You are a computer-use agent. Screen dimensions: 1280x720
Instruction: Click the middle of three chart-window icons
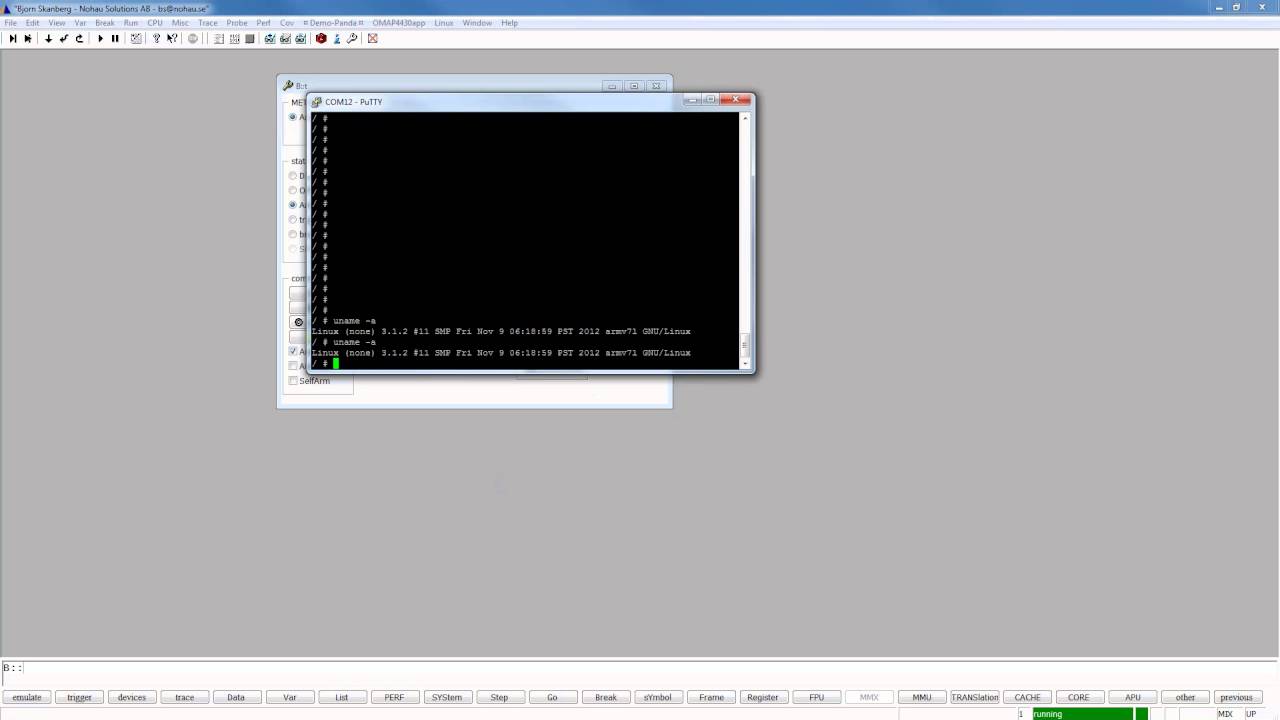coord(285,38)
